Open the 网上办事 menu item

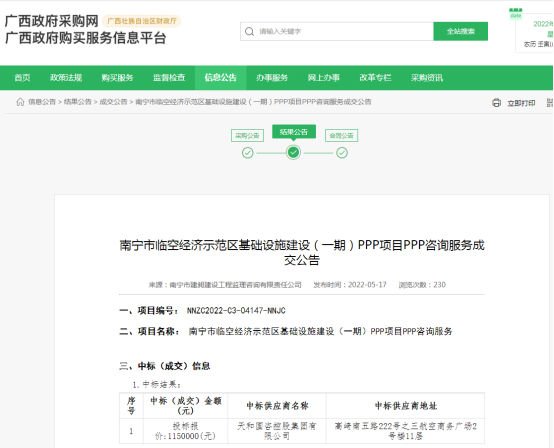click(x=324, y=78)
